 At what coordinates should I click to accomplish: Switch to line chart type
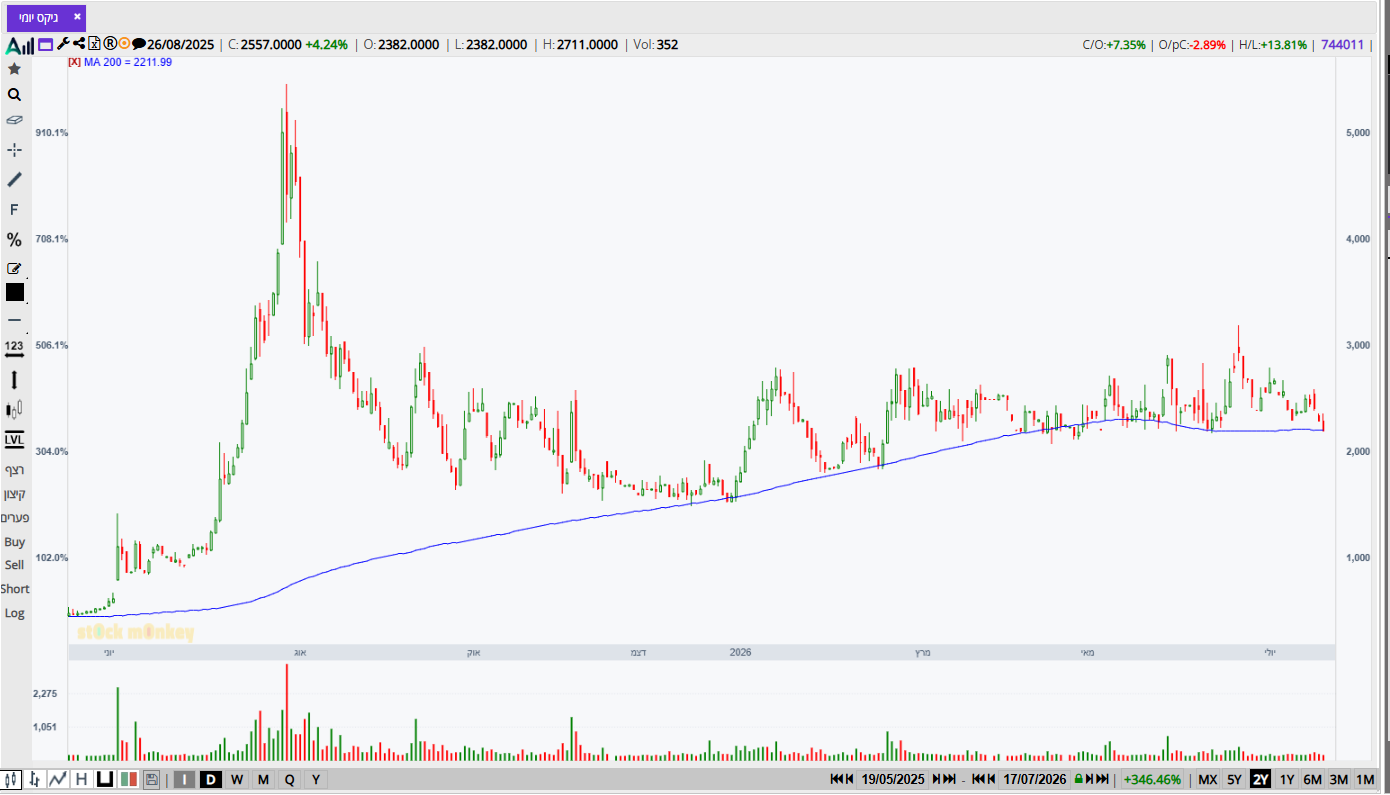pos(58,779)
